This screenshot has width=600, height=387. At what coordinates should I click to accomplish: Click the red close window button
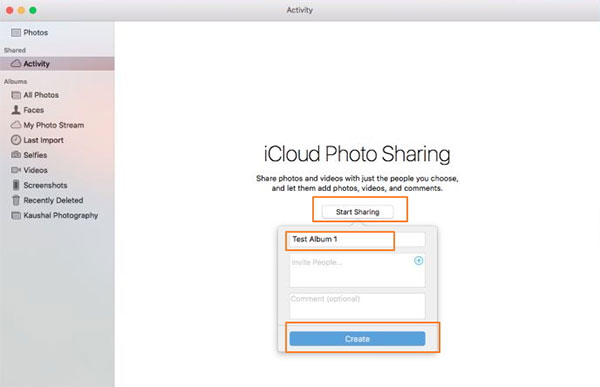(x=10, y=10)
